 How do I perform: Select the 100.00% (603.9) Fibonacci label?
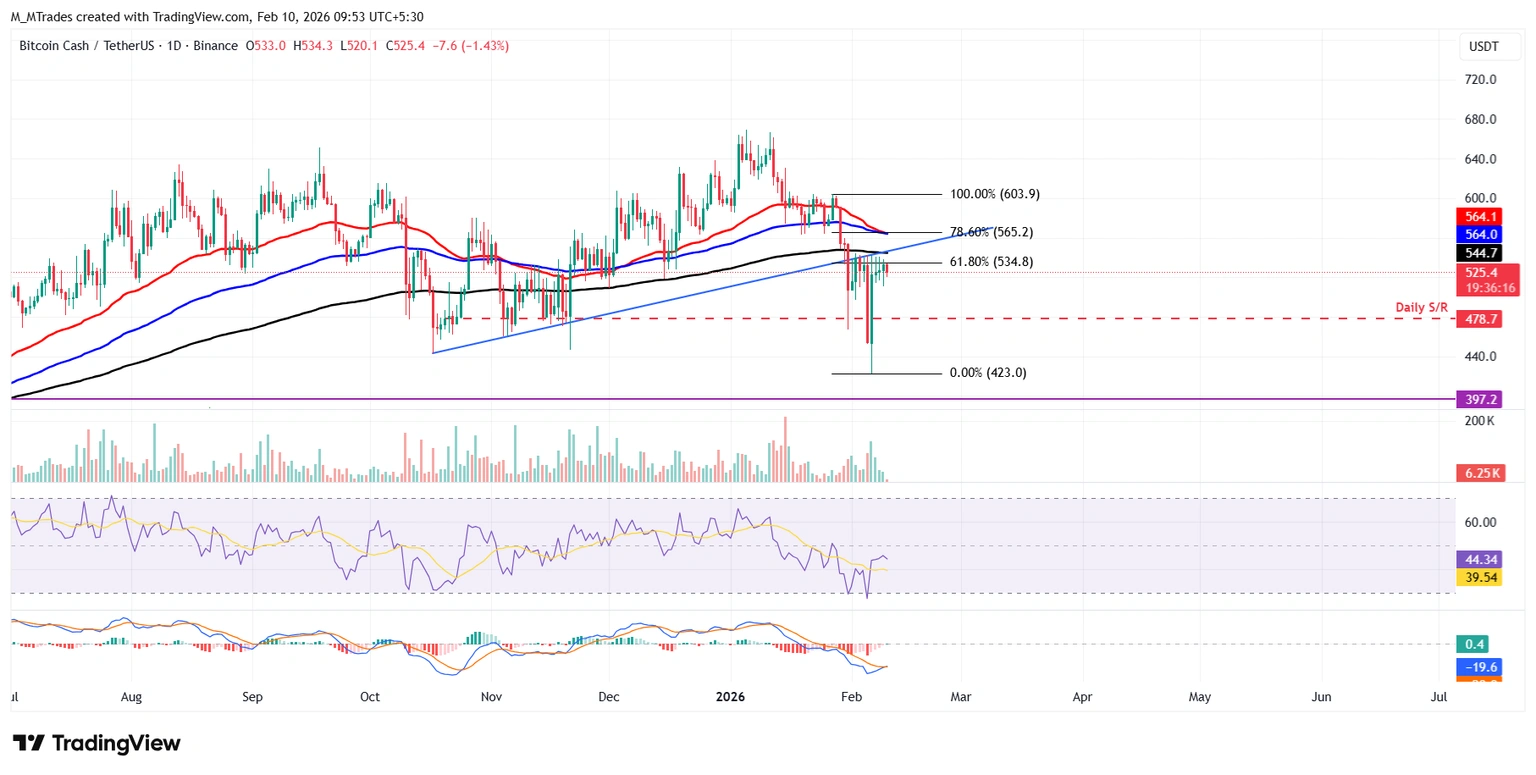click(994, 194)
